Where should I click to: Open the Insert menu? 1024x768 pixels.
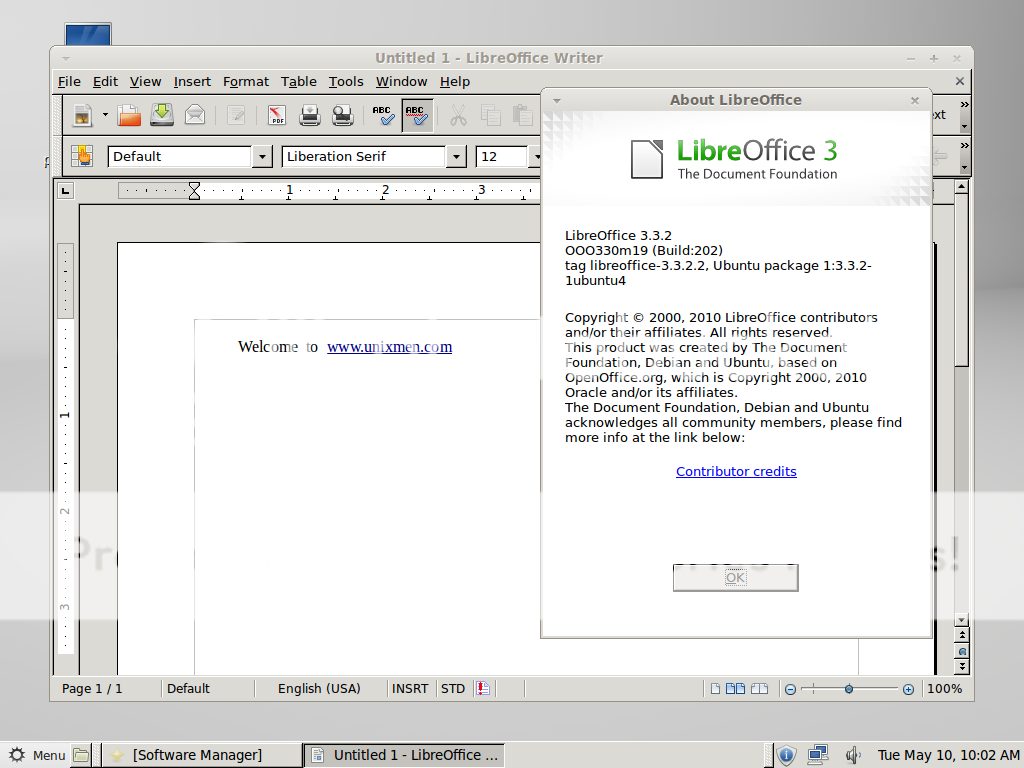(x=192, y=82)
